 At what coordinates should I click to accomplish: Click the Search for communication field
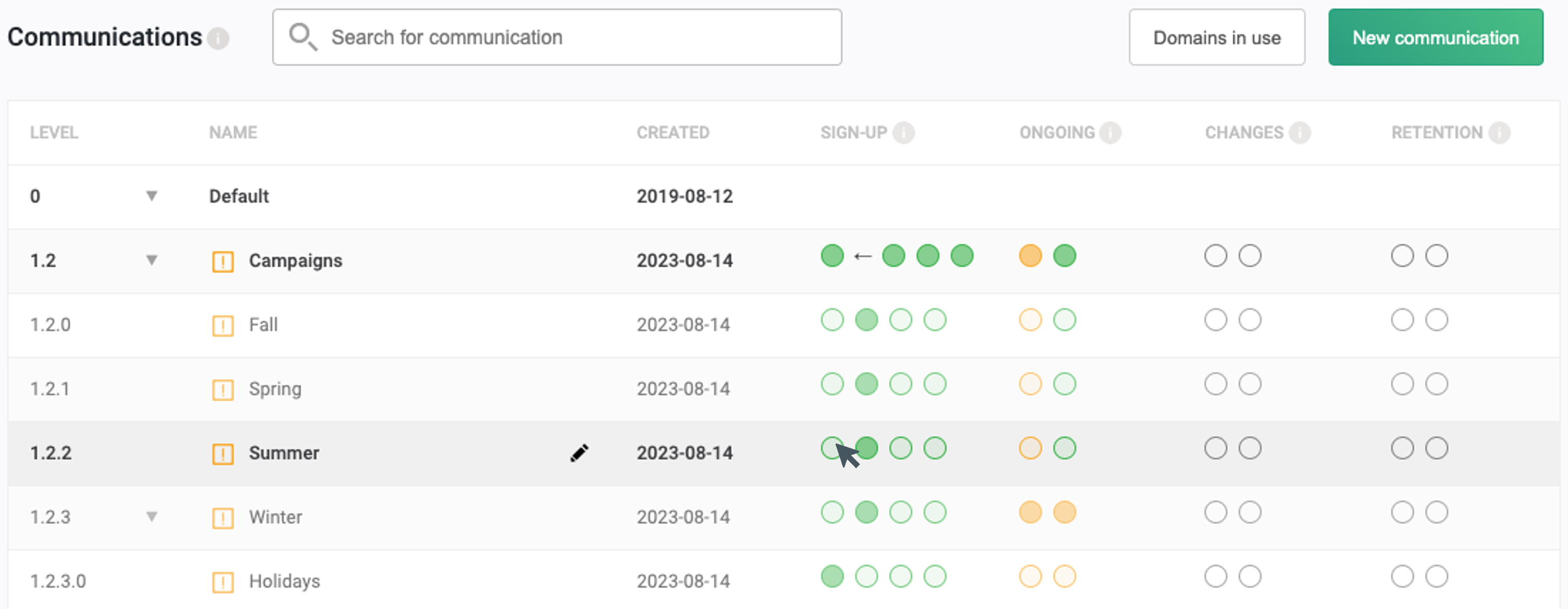click(556, 37)
